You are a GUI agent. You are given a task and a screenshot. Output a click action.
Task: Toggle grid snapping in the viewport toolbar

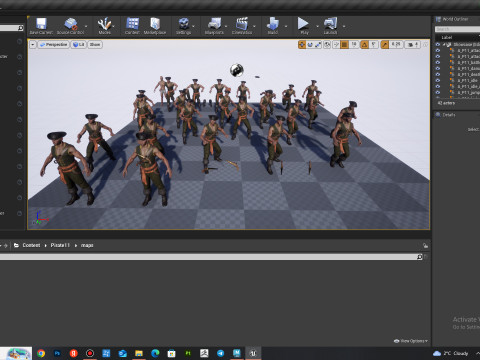pyautogui.click(x=345, y=44)
